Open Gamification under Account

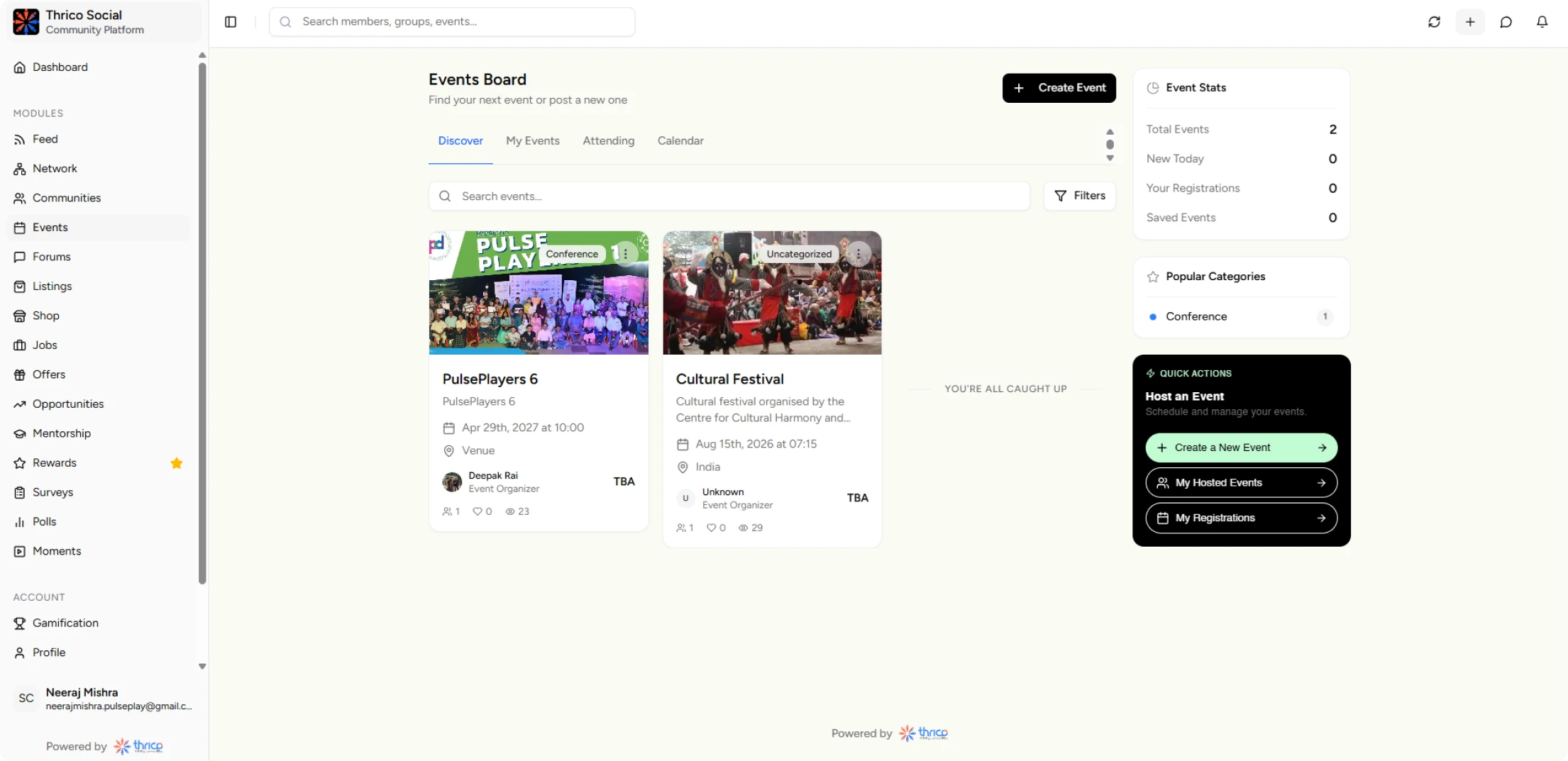[99, 623]
